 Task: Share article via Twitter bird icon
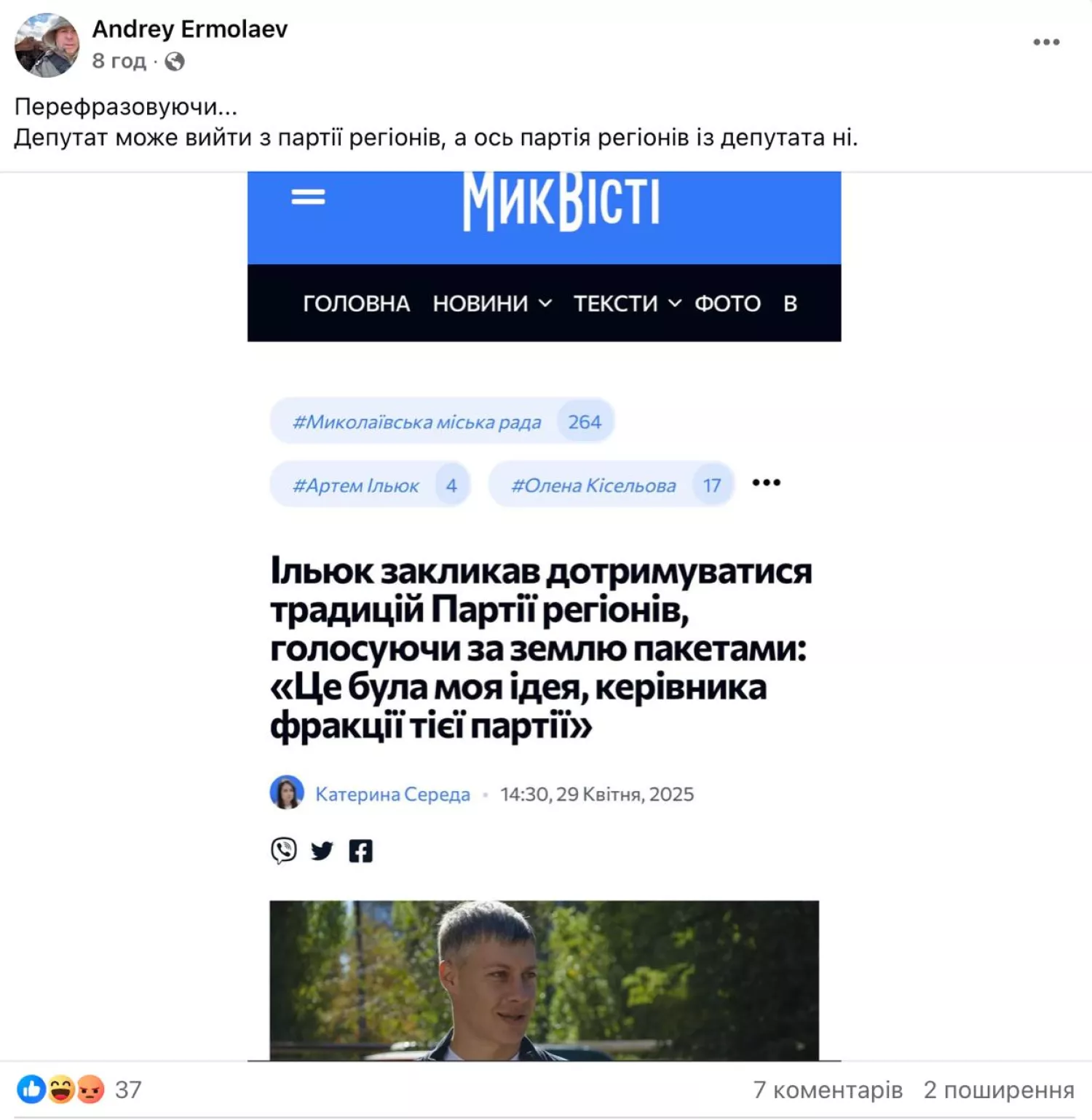pyautogui.click(x=322, y=850)
